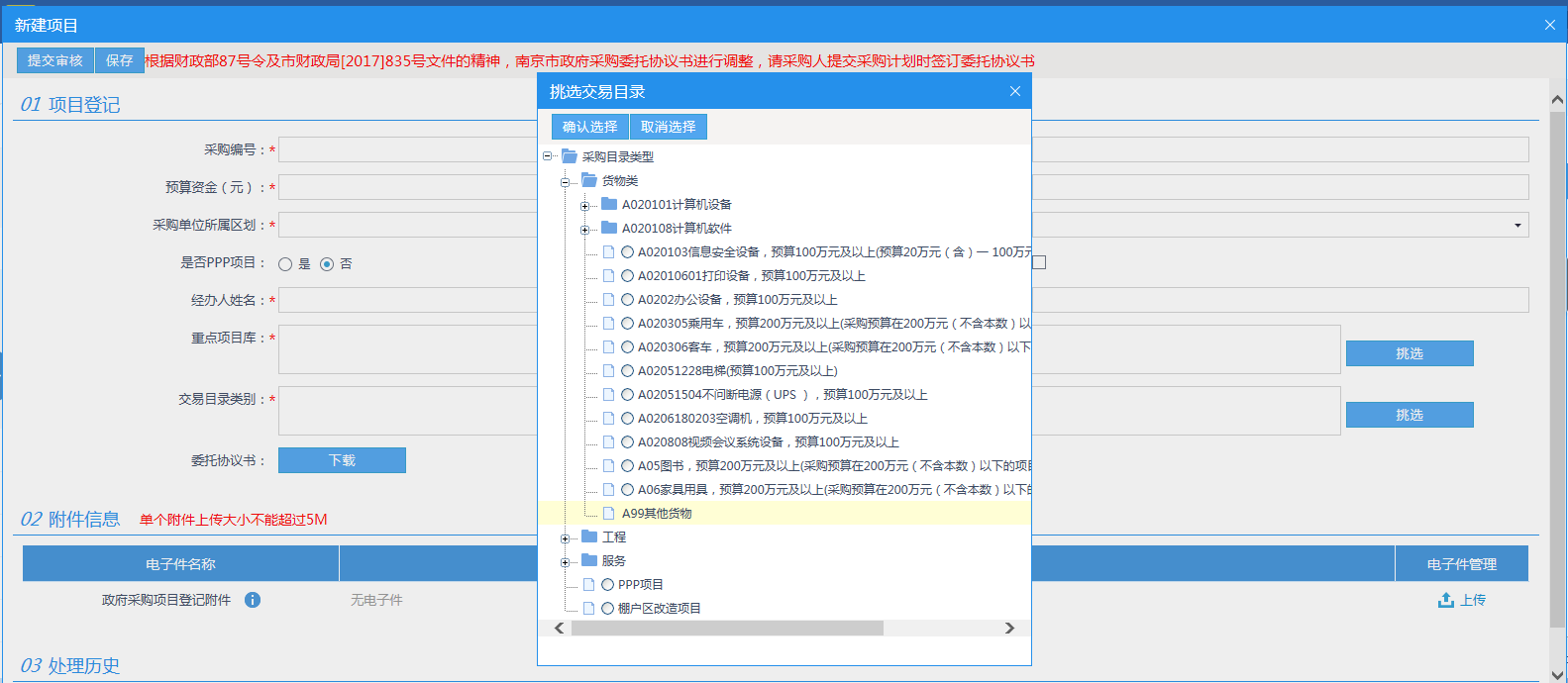Click the horizontal scrollbar in catalog dialog
1568x683 pixels.
[x=726, y=629]
